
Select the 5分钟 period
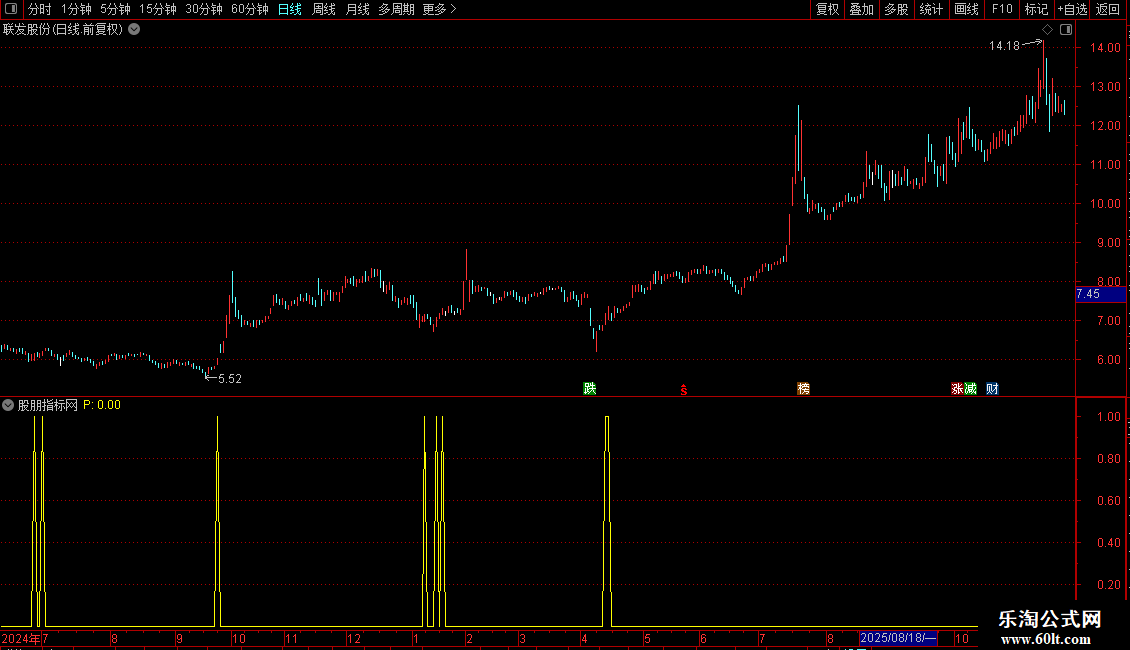click(115, 9)
